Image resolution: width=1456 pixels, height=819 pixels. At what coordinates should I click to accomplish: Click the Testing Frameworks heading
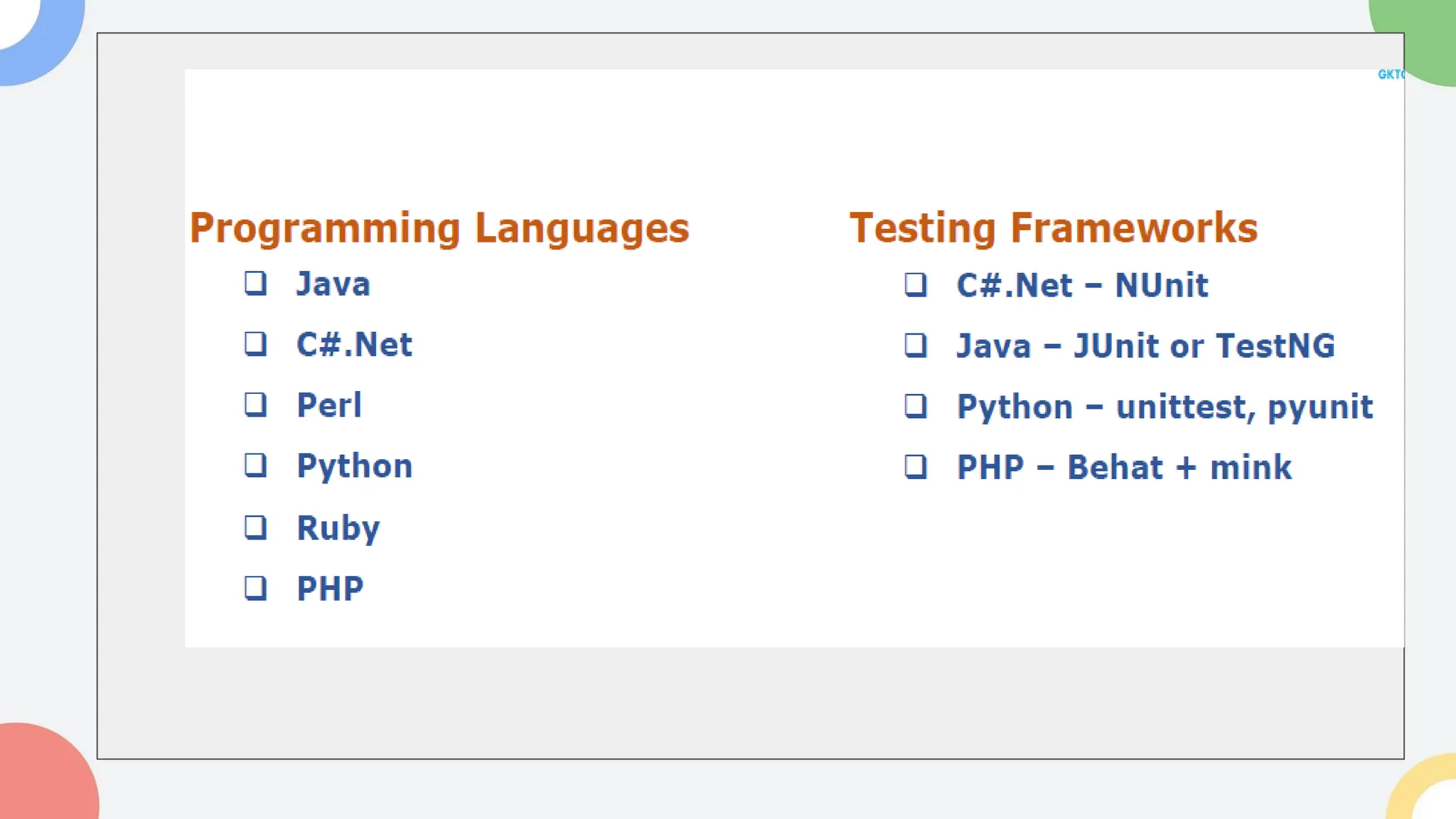[x=1054, y=228]
